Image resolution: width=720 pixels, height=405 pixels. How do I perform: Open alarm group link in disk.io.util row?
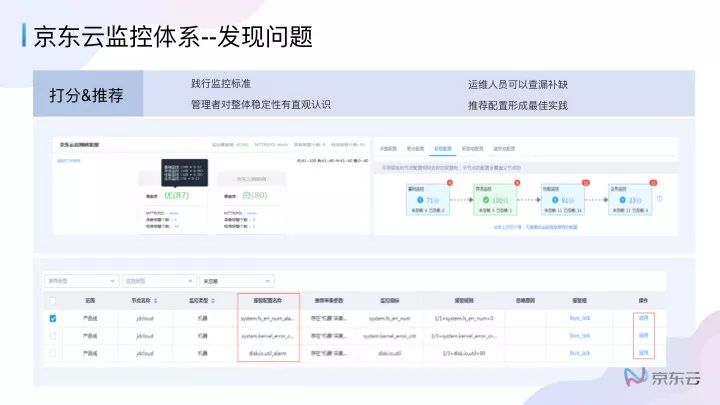[579, 353]
